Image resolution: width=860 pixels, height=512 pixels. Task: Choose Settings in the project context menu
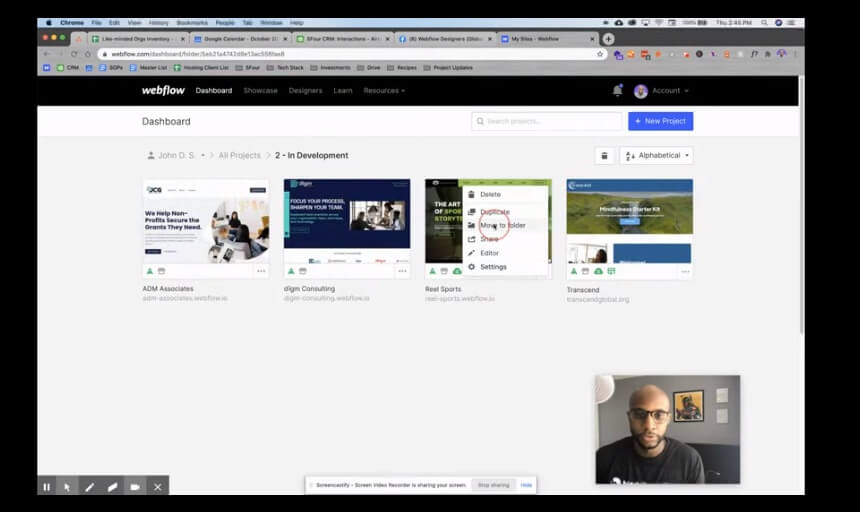[x=493, y=267]
